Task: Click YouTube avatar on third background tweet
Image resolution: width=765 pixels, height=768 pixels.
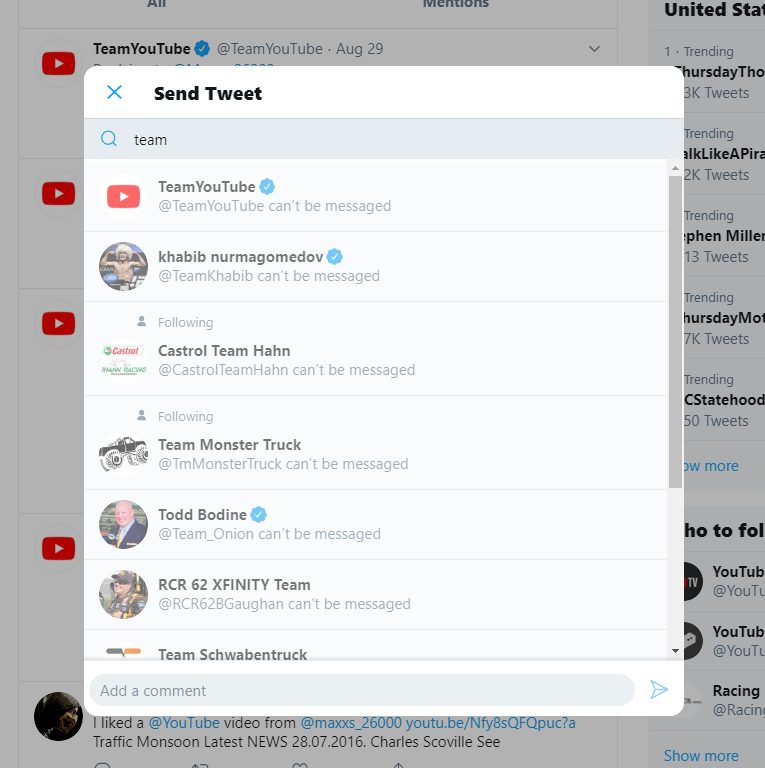Action: pos(58,324)
